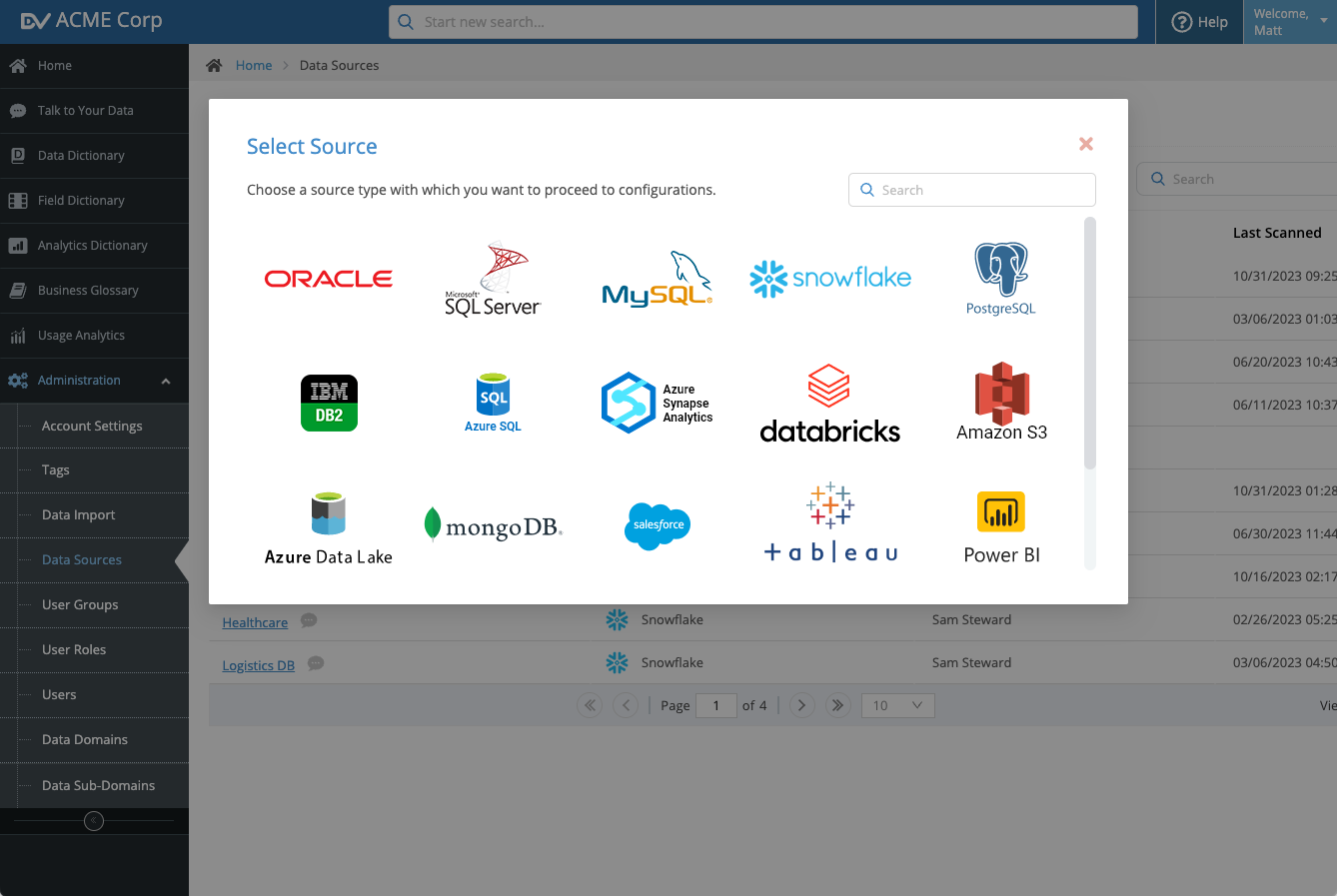Pick the Azure SQL source

point(493,404)
